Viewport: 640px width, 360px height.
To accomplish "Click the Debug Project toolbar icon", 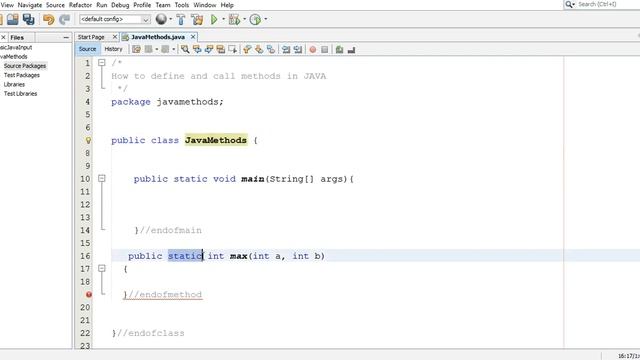I will tap(234, 19).
